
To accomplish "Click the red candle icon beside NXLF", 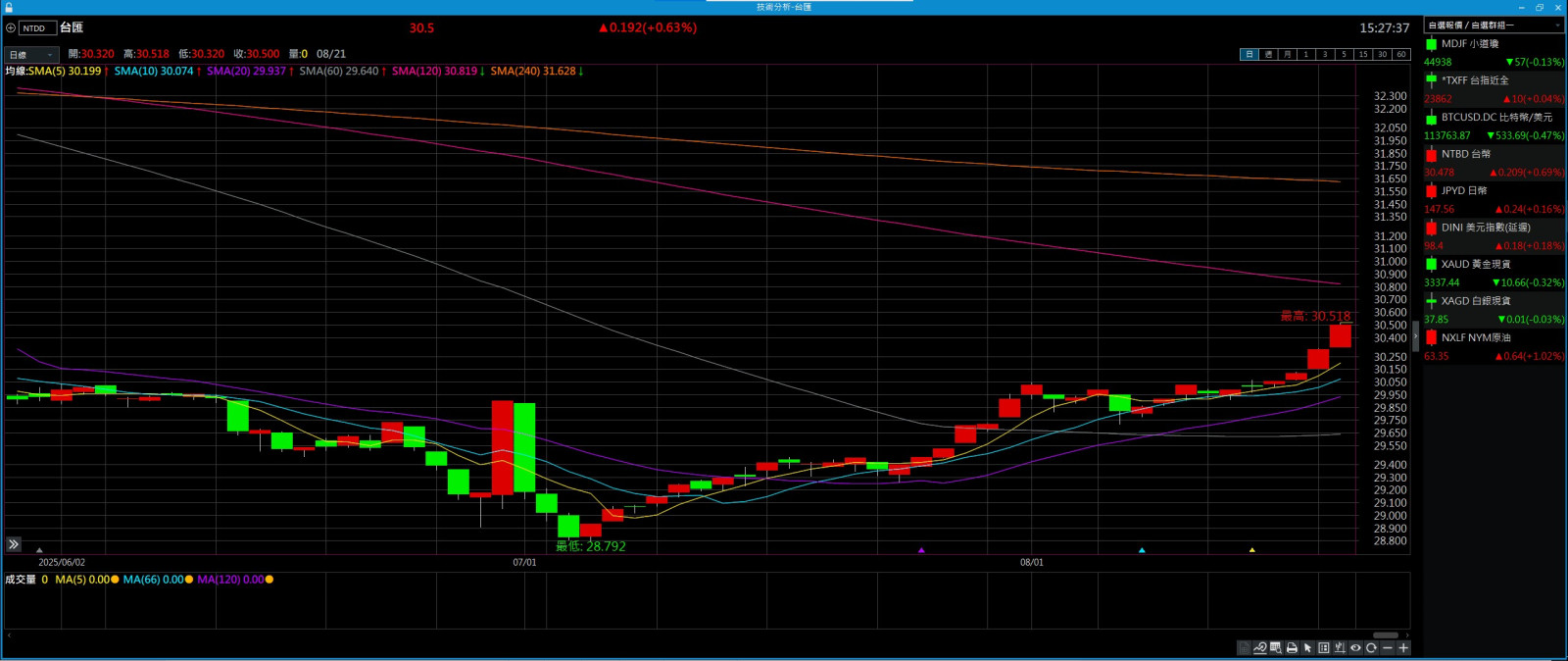I will pyautogui.click(x=1431, y=338).
